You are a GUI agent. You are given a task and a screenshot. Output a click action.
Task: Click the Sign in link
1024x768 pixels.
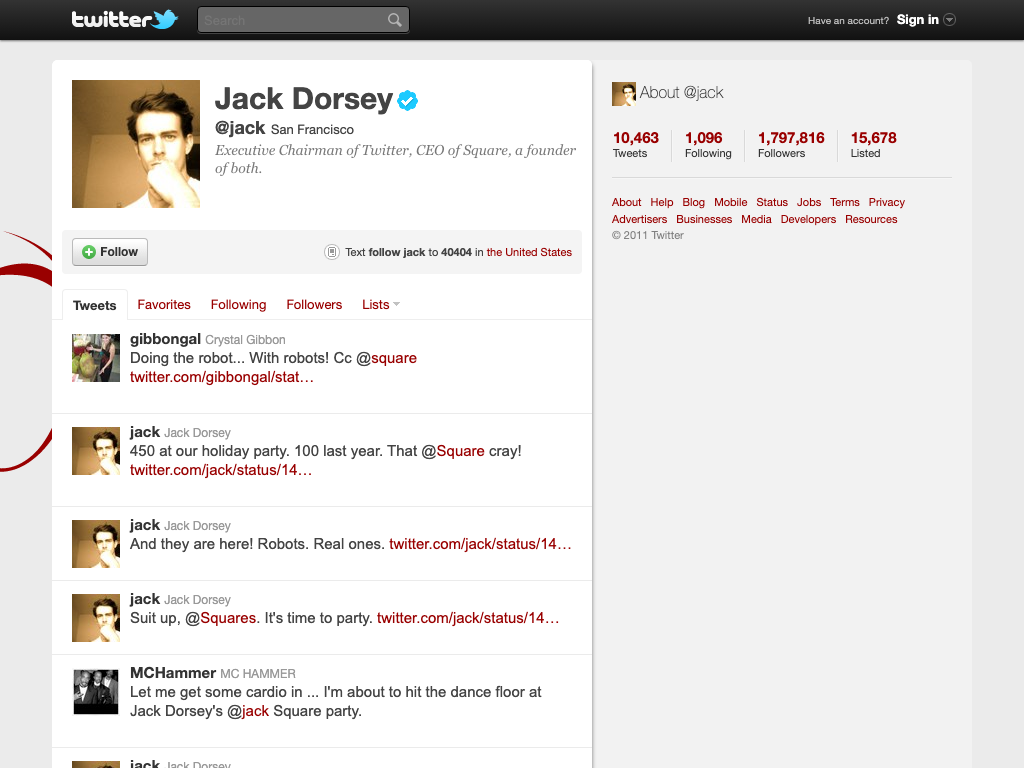(918, 20)
